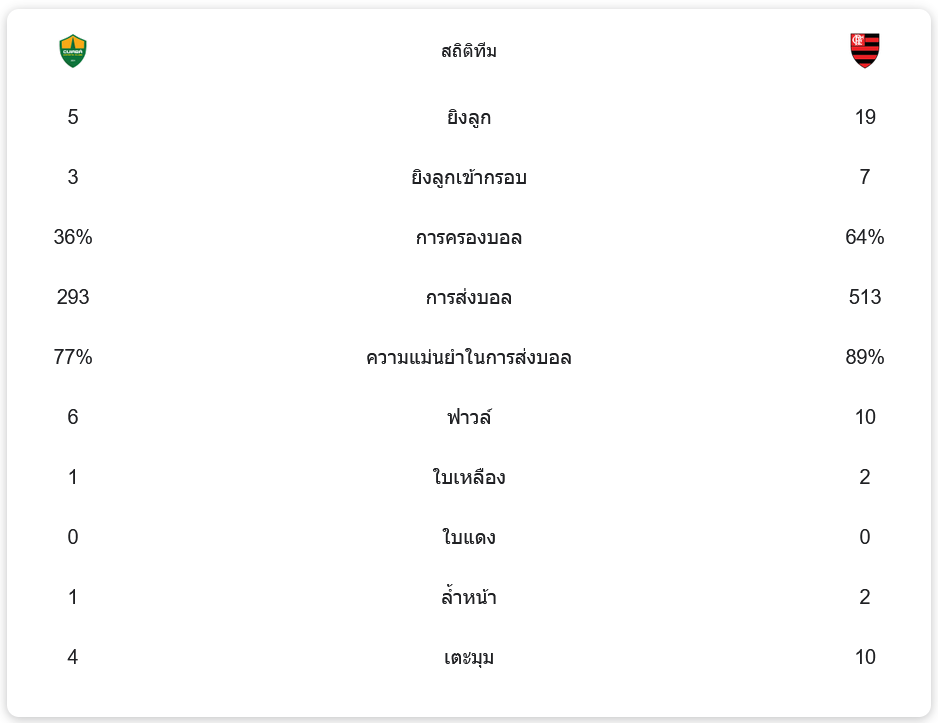Click Flamengo's 19 shots value
The width and height of the screenshot is (938, 723).
click(865, 117)
